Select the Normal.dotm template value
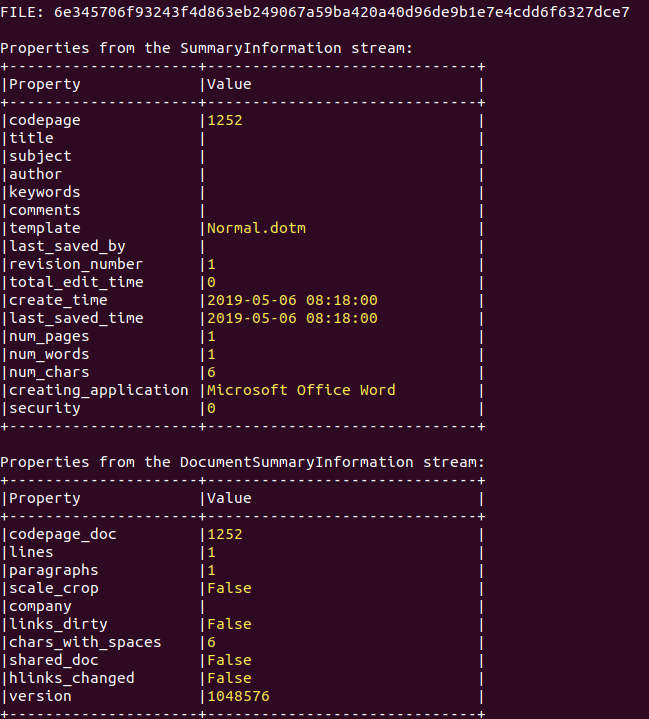This screenshot has height=719, width=649. click(x=256, y=228)
